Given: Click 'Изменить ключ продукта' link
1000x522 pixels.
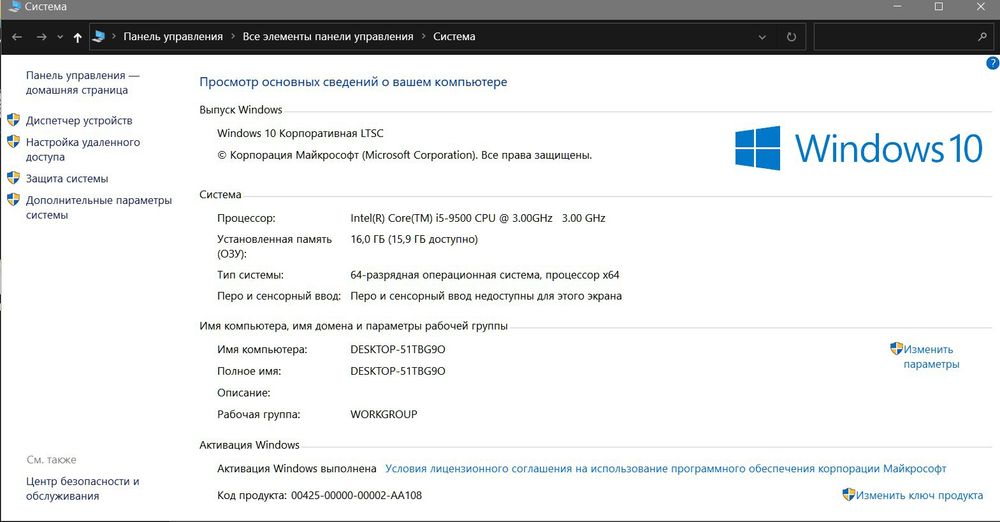Looking at the screenshot, I should tap(919, 495).
